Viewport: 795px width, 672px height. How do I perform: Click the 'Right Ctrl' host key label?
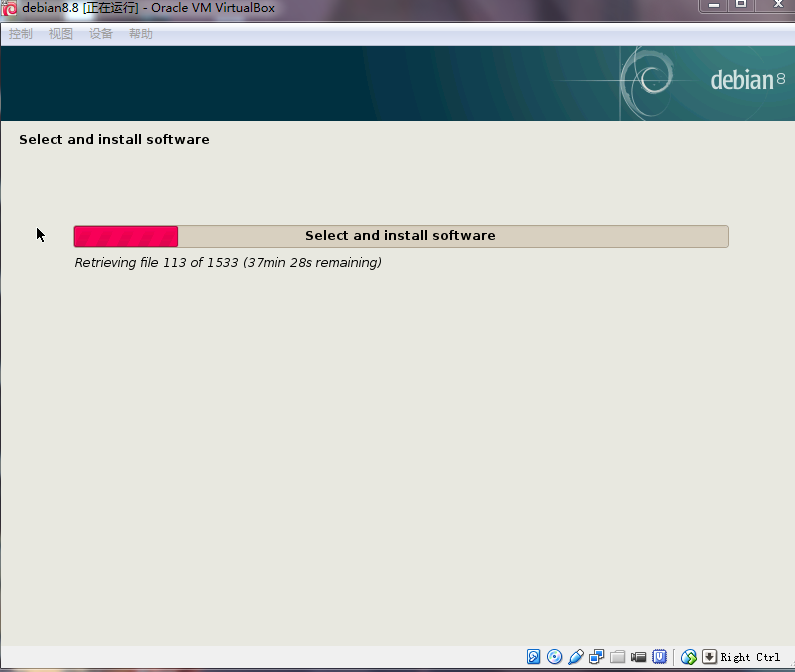[x=751, y=657]
